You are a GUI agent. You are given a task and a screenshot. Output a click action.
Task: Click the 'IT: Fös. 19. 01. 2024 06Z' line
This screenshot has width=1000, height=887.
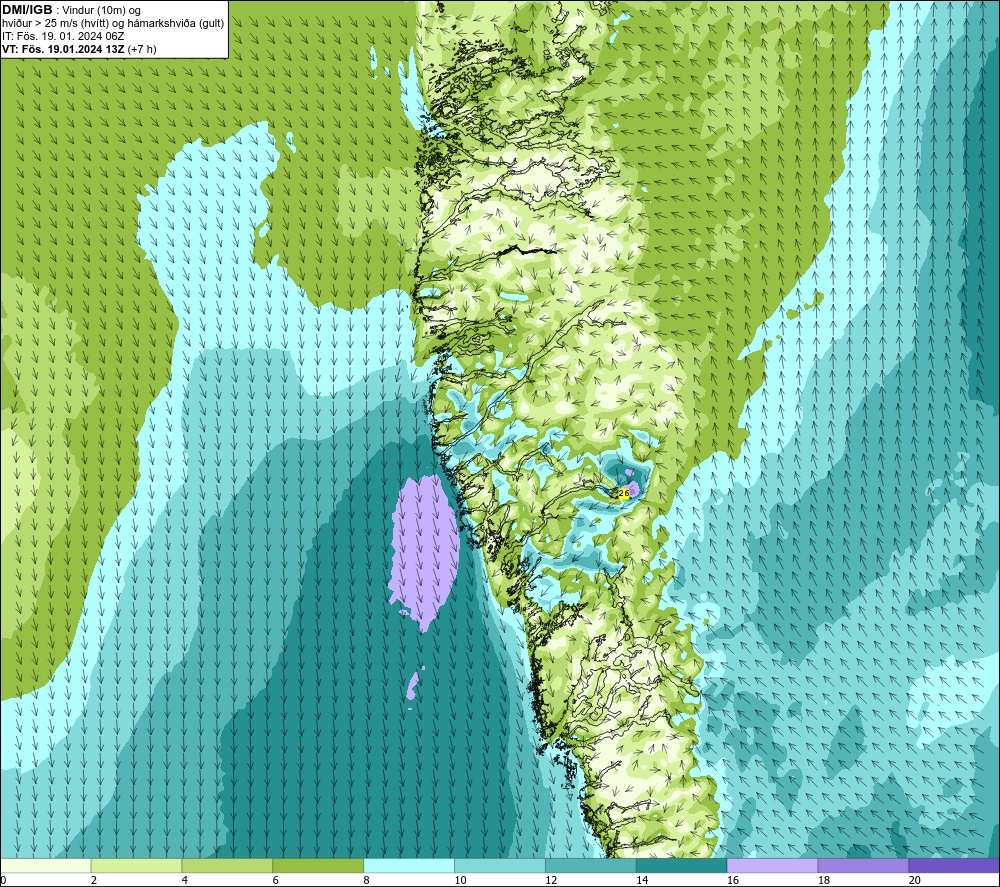(x=63, y=36)
